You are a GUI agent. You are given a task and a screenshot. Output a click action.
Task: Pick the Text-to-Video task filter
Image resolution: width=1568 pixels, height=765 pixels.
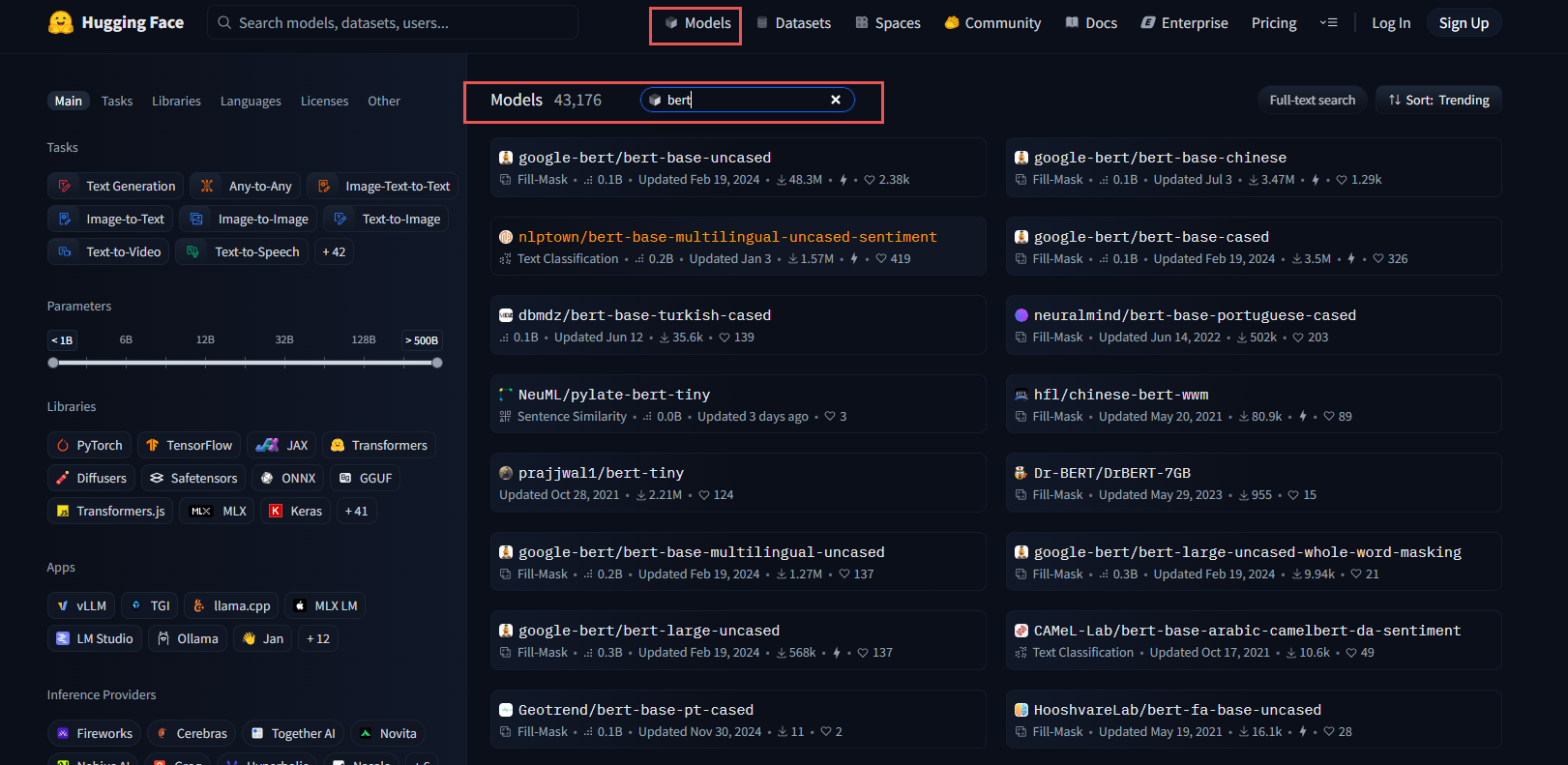click(x=108, y=251)
